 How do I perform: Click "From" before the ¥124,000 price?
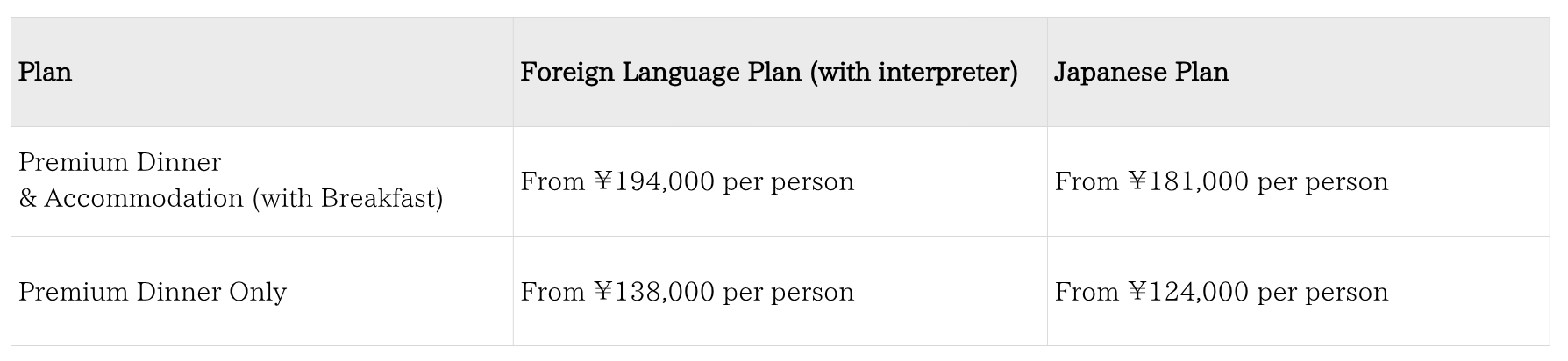pos(1087,292)
